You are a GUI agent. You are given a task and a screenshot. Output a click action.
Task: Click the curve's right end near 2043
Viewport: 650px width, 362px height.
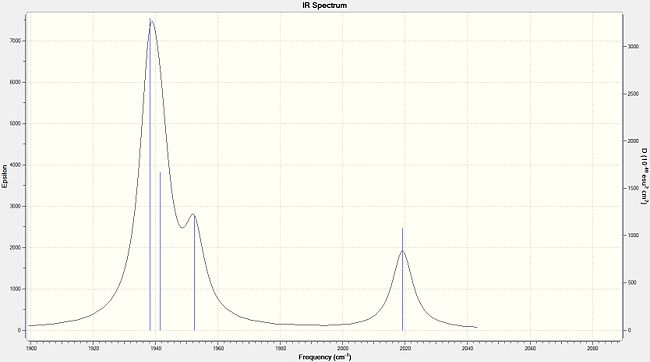(x=477, y=328)
